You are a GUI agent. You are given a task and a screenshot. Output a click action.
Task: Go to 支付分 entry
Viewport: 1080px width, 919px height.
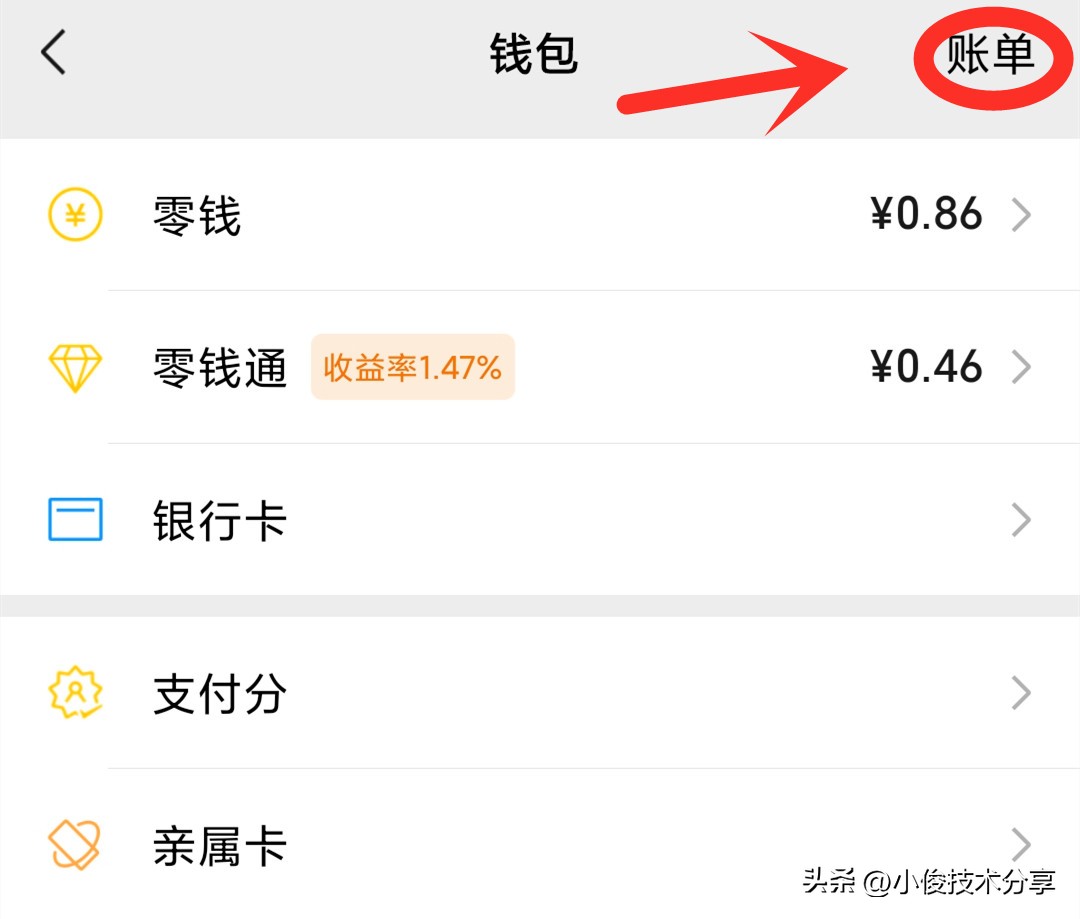[220, 694]
